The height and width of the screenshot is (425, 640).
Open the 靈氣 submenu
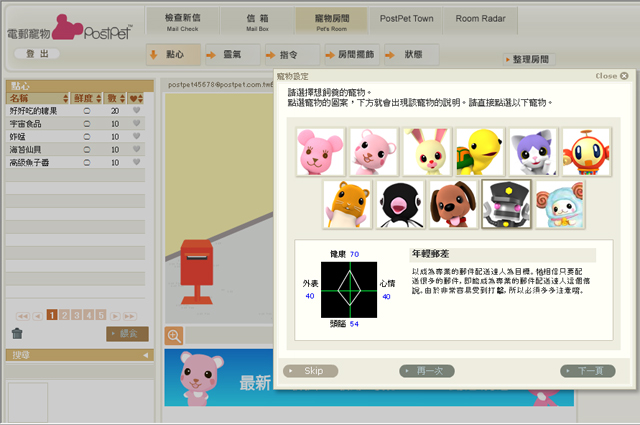233,55
